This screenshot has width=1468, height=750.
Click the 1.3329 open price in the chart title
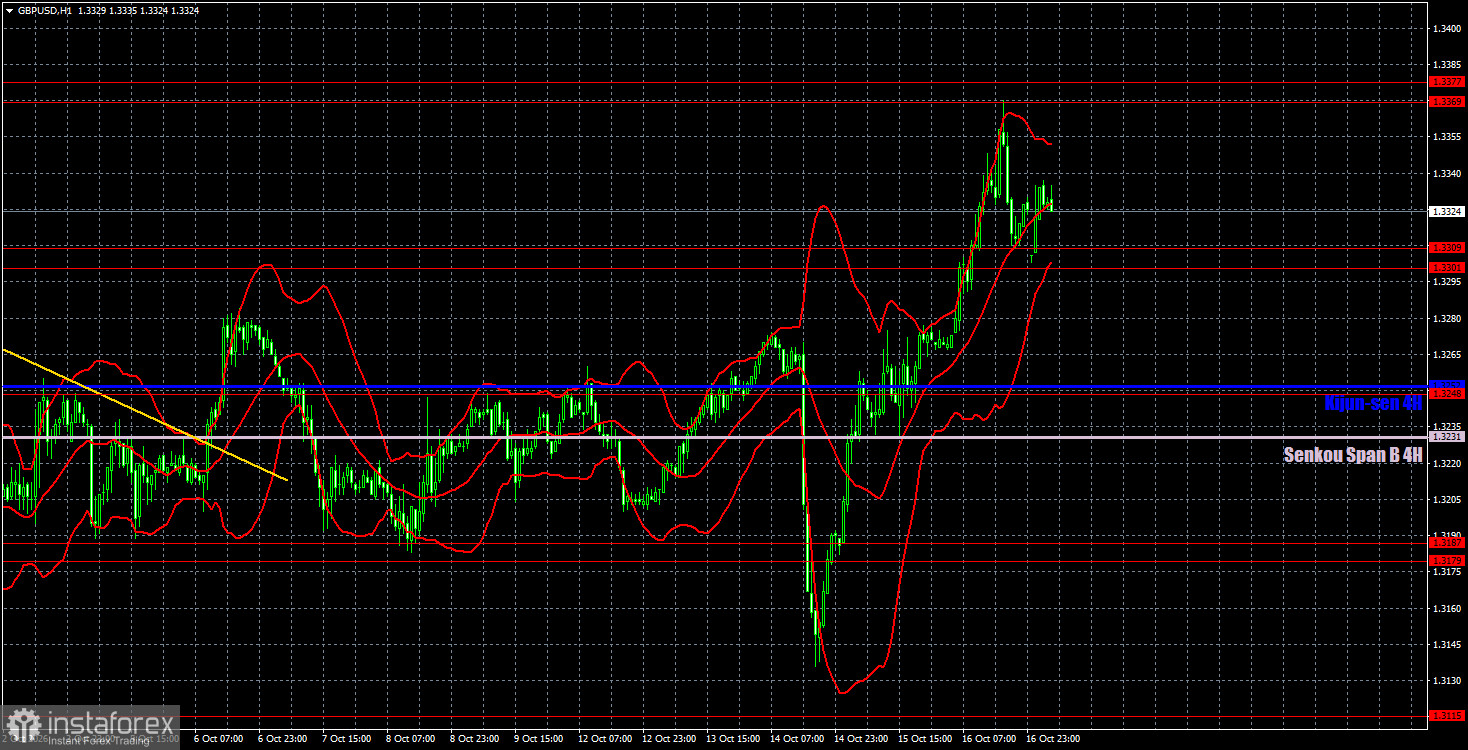click(90, 11)
